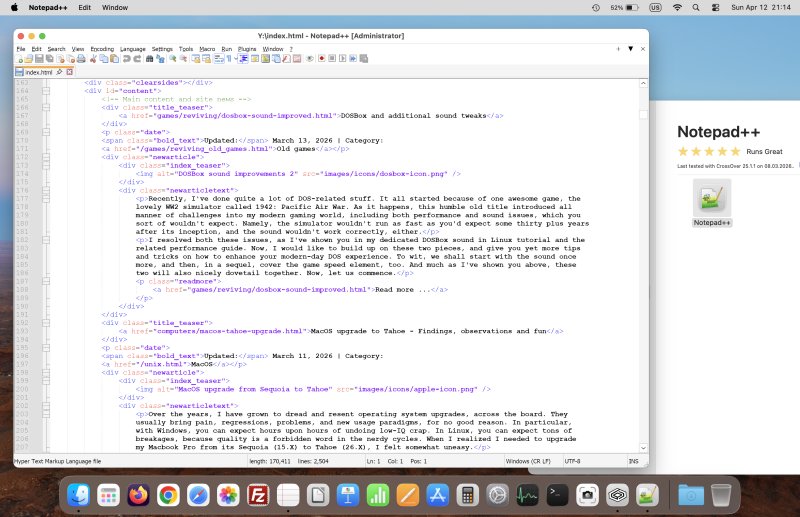Screen dimensions: 800x517
Task: Open the Encoding menu
Action: click(x=102, y=49)
